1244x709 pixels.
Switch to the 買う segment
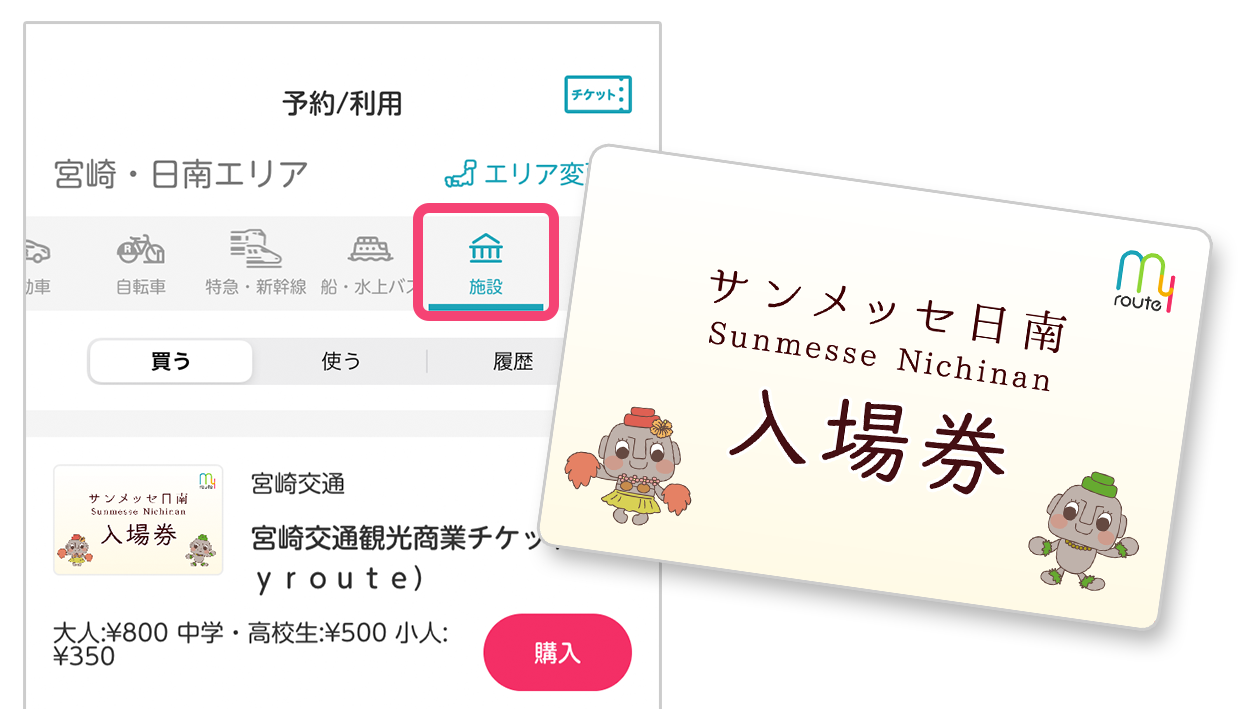pos(170,361)
